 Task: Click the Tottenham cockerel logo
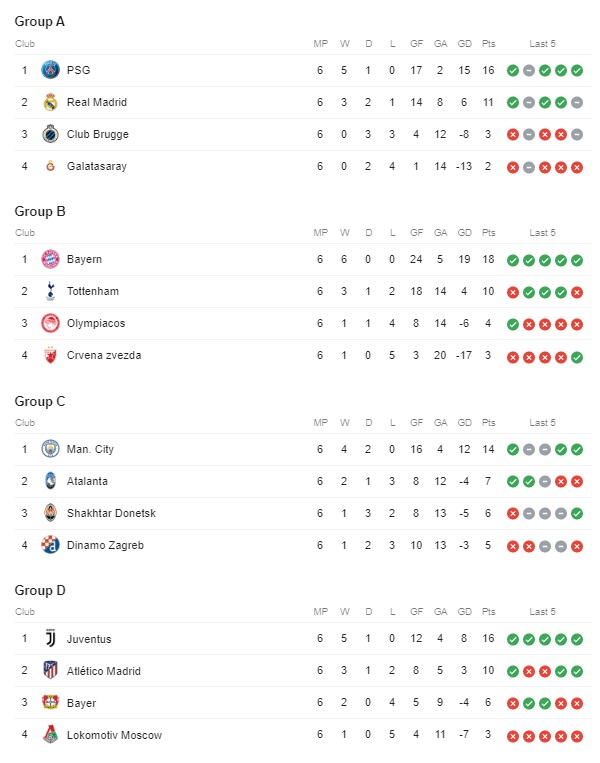coord(50,291)
